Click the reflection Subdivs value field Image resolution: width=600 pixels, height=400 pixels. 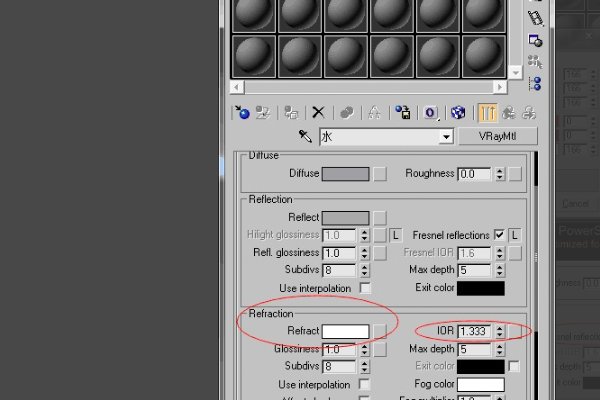(339, 270)
